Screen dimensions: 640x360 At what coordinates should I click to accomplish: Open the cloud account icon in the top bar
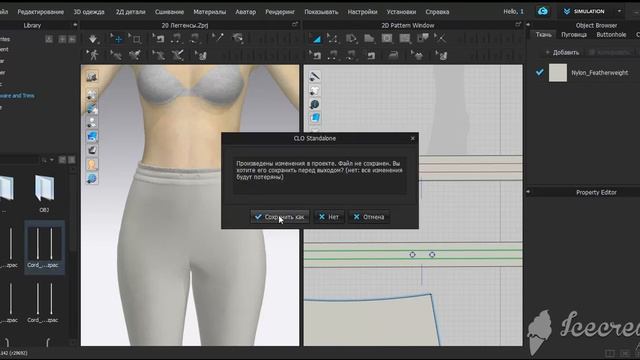point(542,11)
